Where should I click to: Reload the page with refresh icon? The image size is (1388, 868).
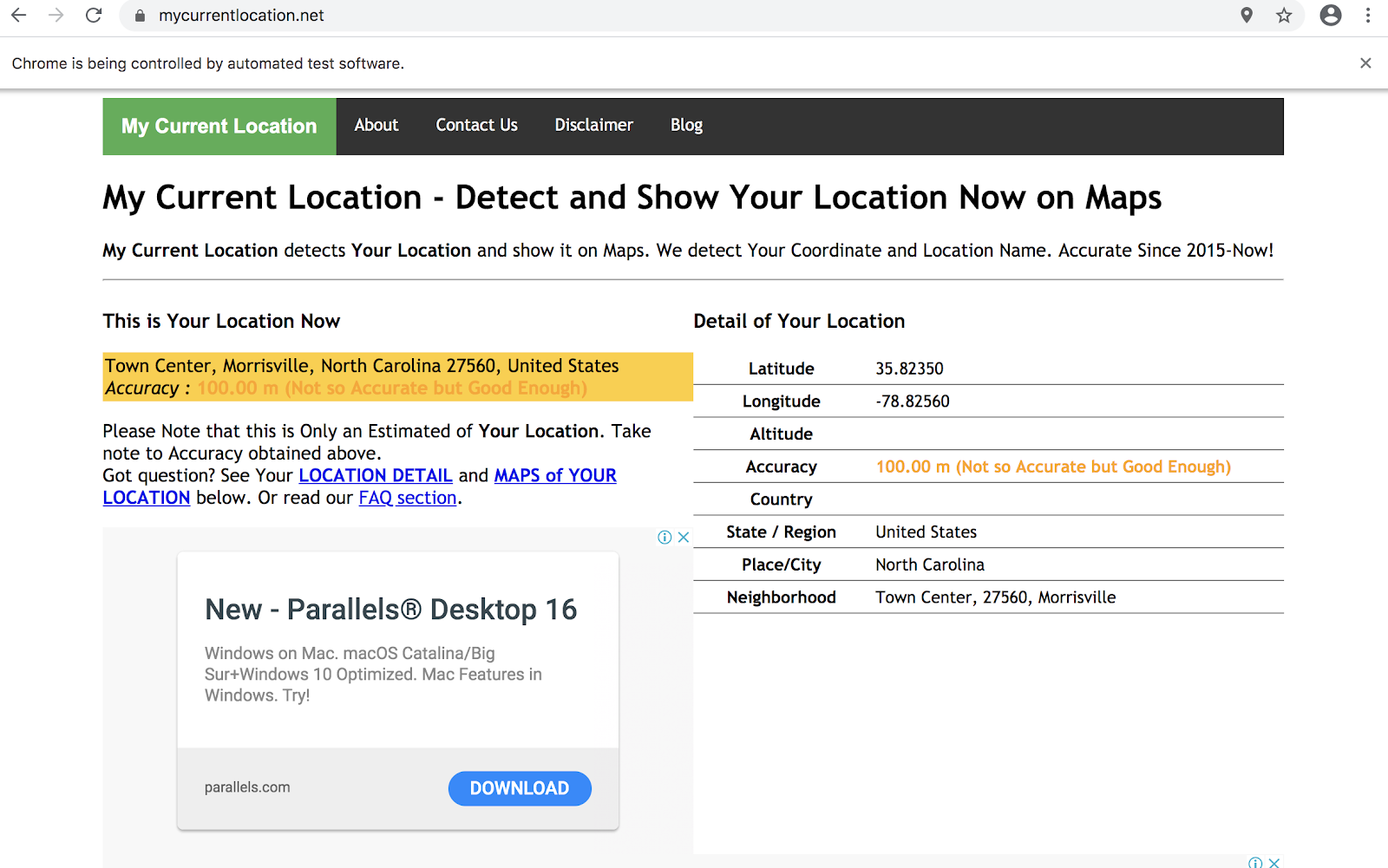[x=94, y=16]
